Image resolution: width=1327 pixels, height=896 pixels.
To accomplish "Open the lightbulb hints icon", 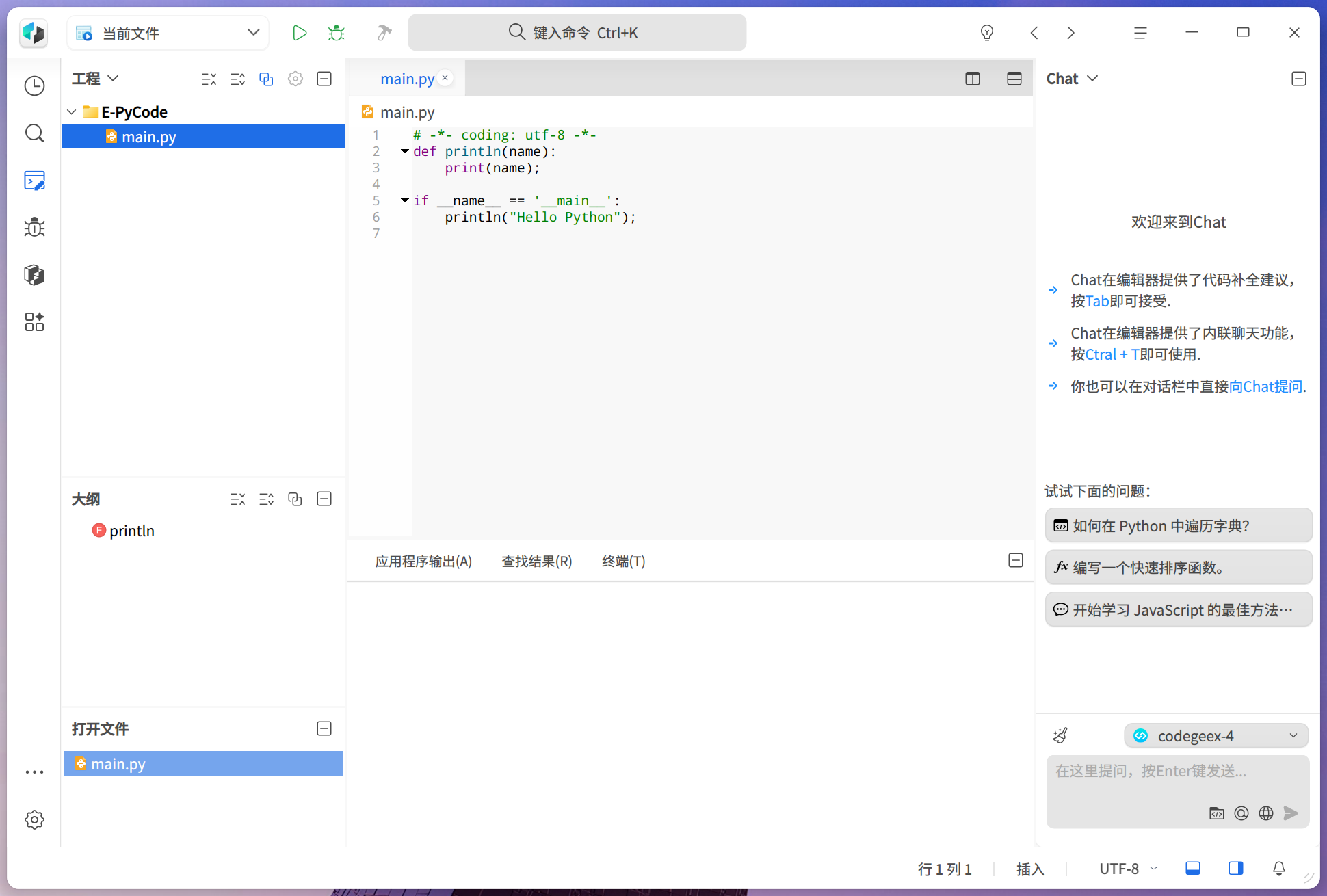I will coord(986,33).
